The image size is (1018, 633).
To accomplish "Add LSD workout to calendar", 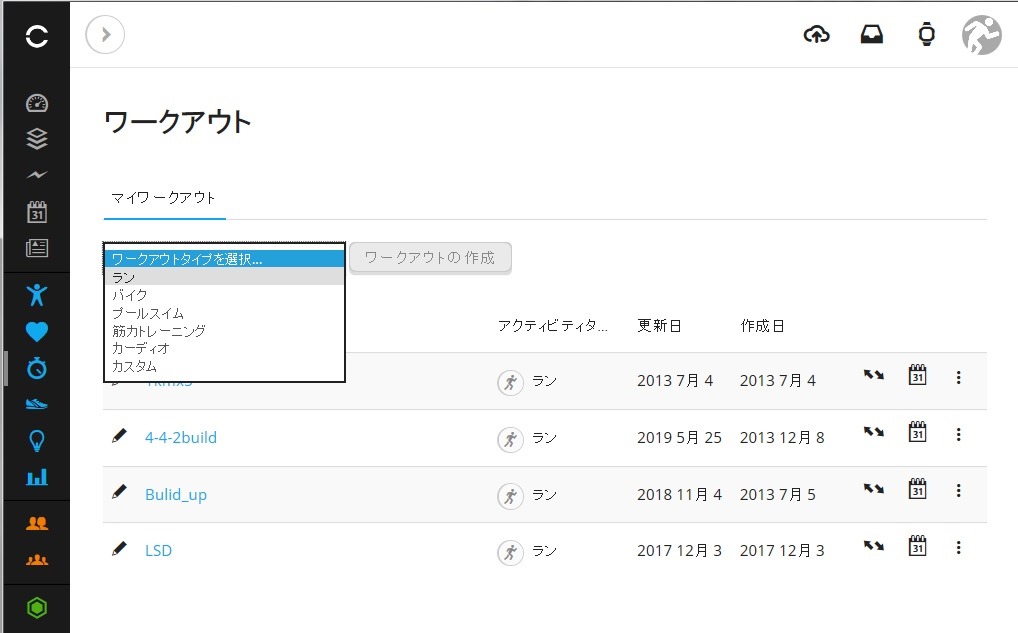I will click(917, 545).
